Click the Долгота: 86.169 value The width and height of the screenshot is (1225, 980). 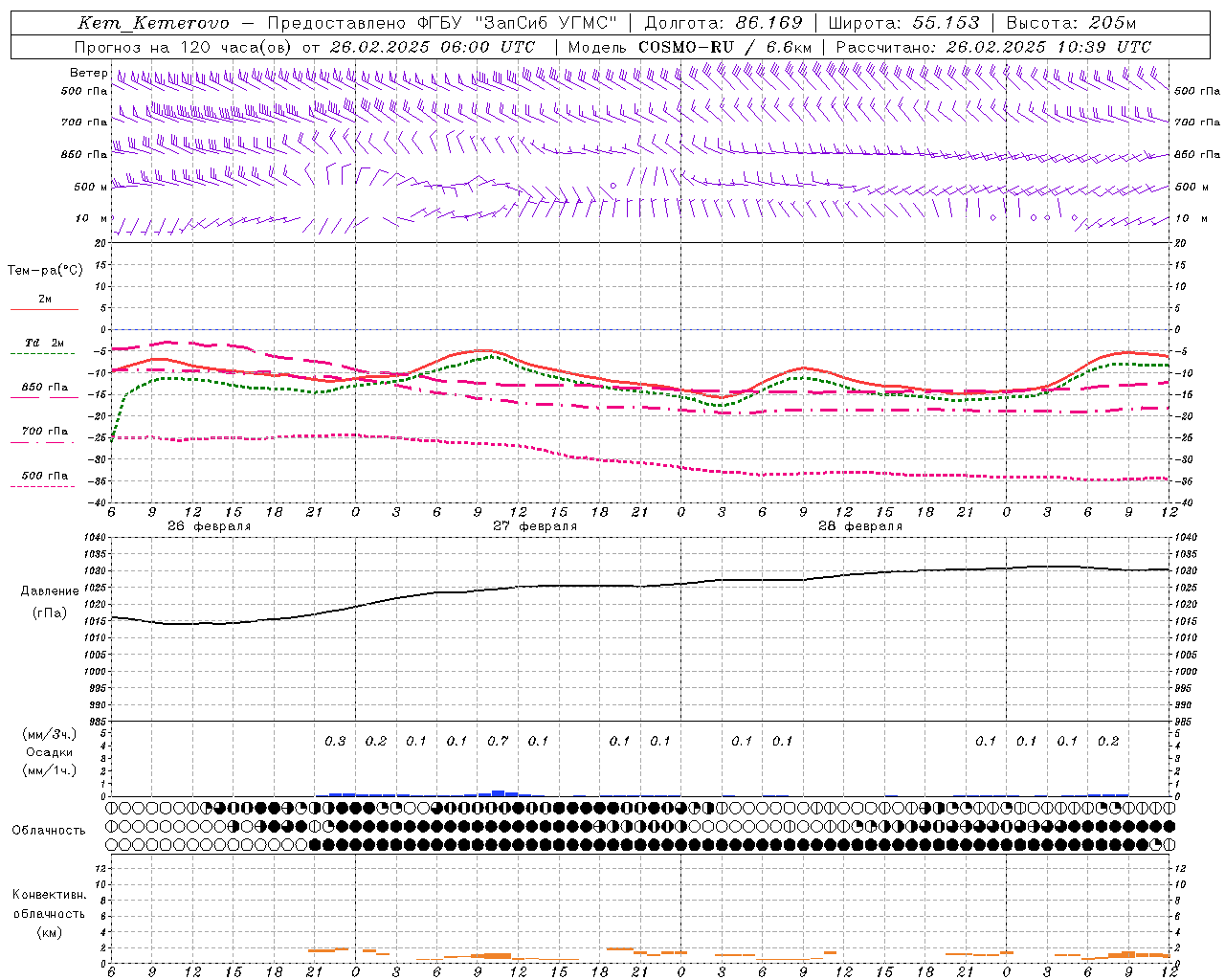[724, 23]
